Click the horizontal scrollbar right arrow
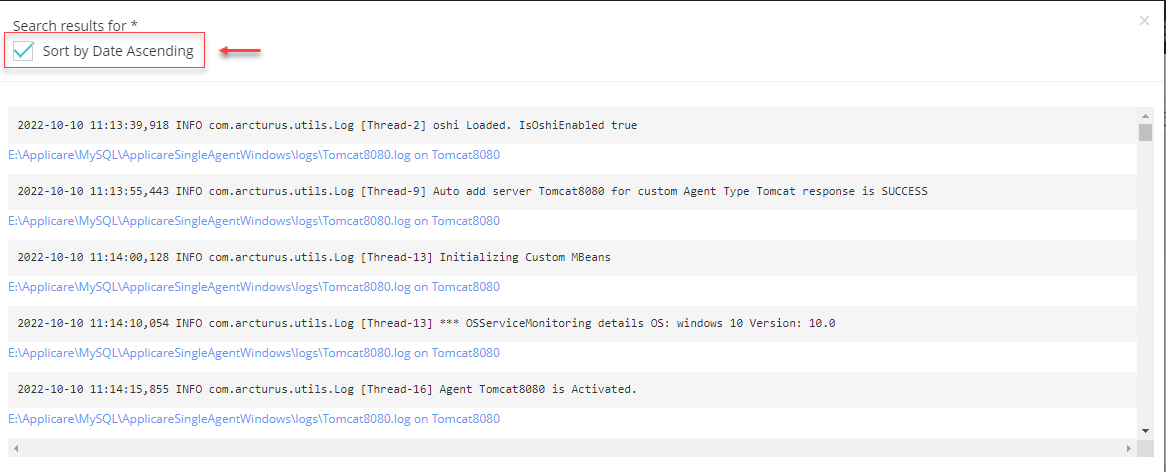This screenshot has width=1166, height=472. (1130, 447)
